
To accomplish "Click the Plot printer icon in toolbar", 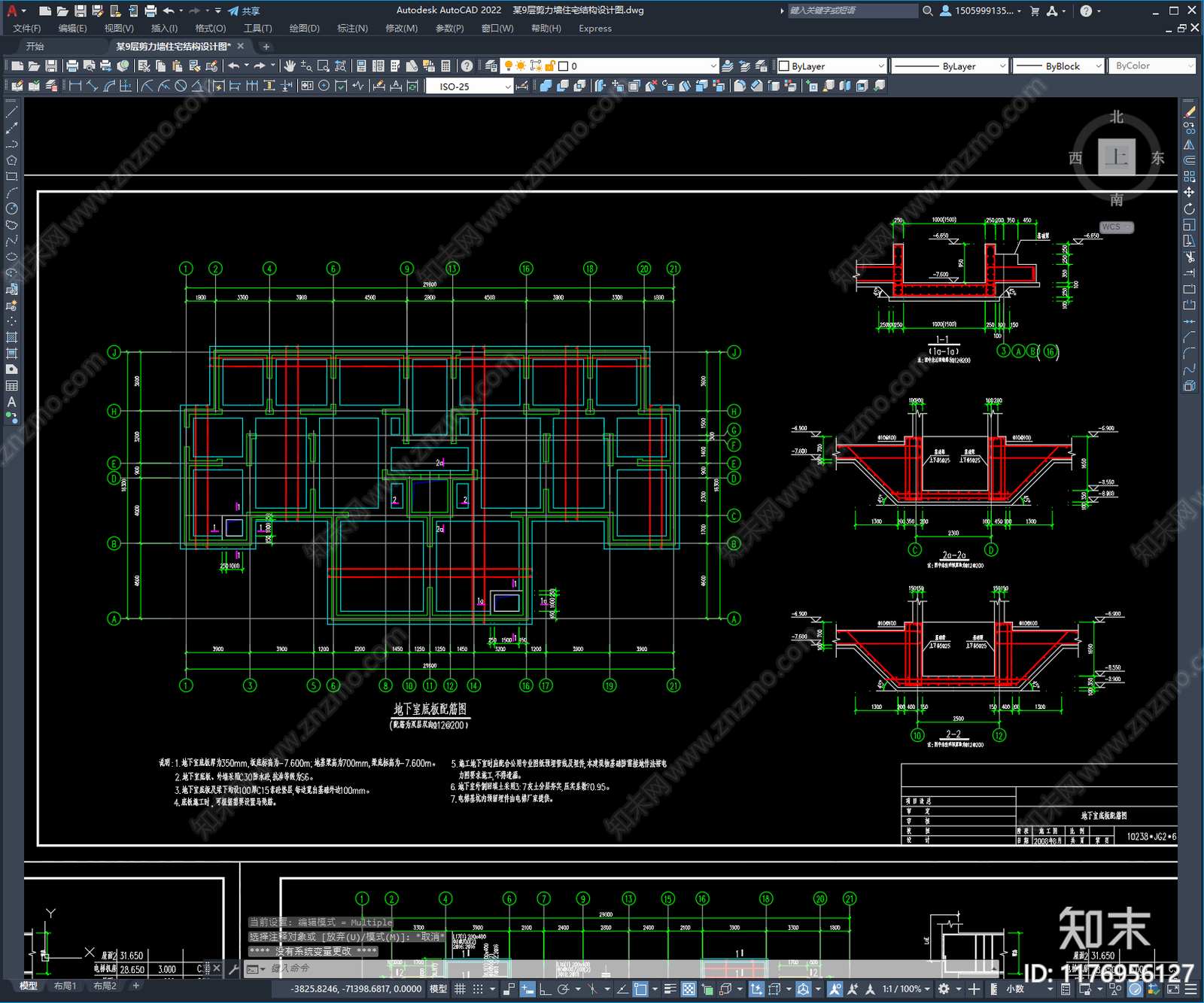I will click(72, 66).
